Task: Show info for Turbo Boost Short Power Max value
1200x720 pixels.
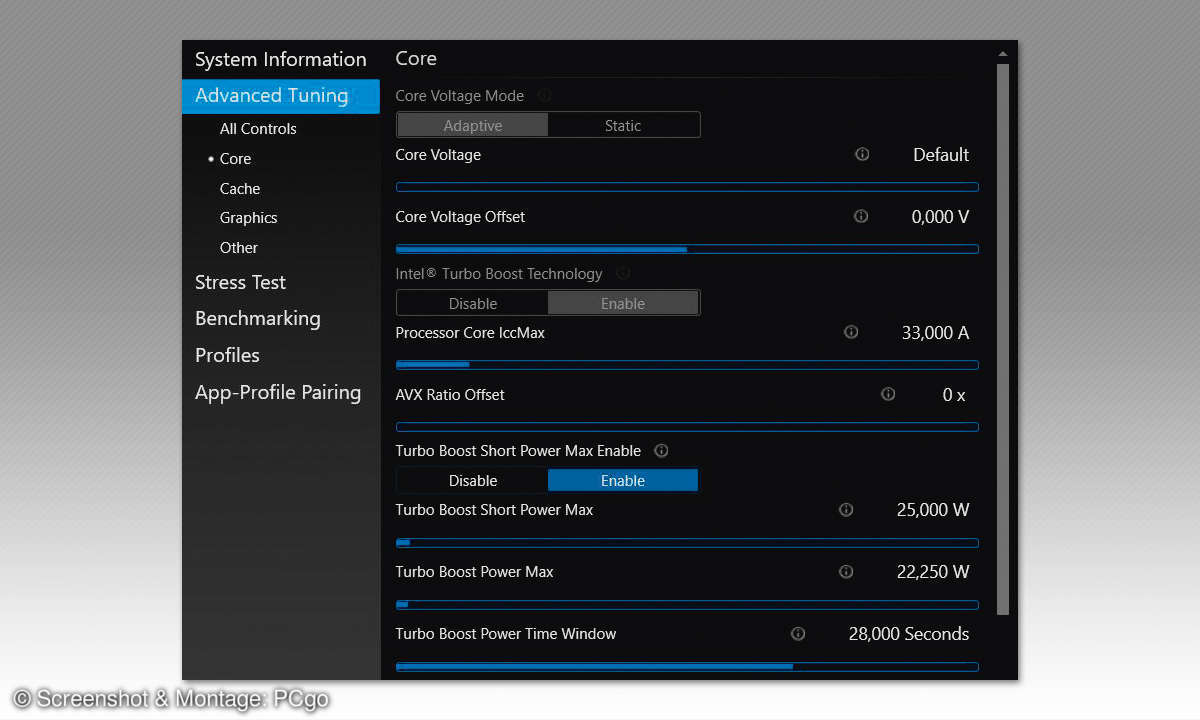Action: tap(846, 510)
